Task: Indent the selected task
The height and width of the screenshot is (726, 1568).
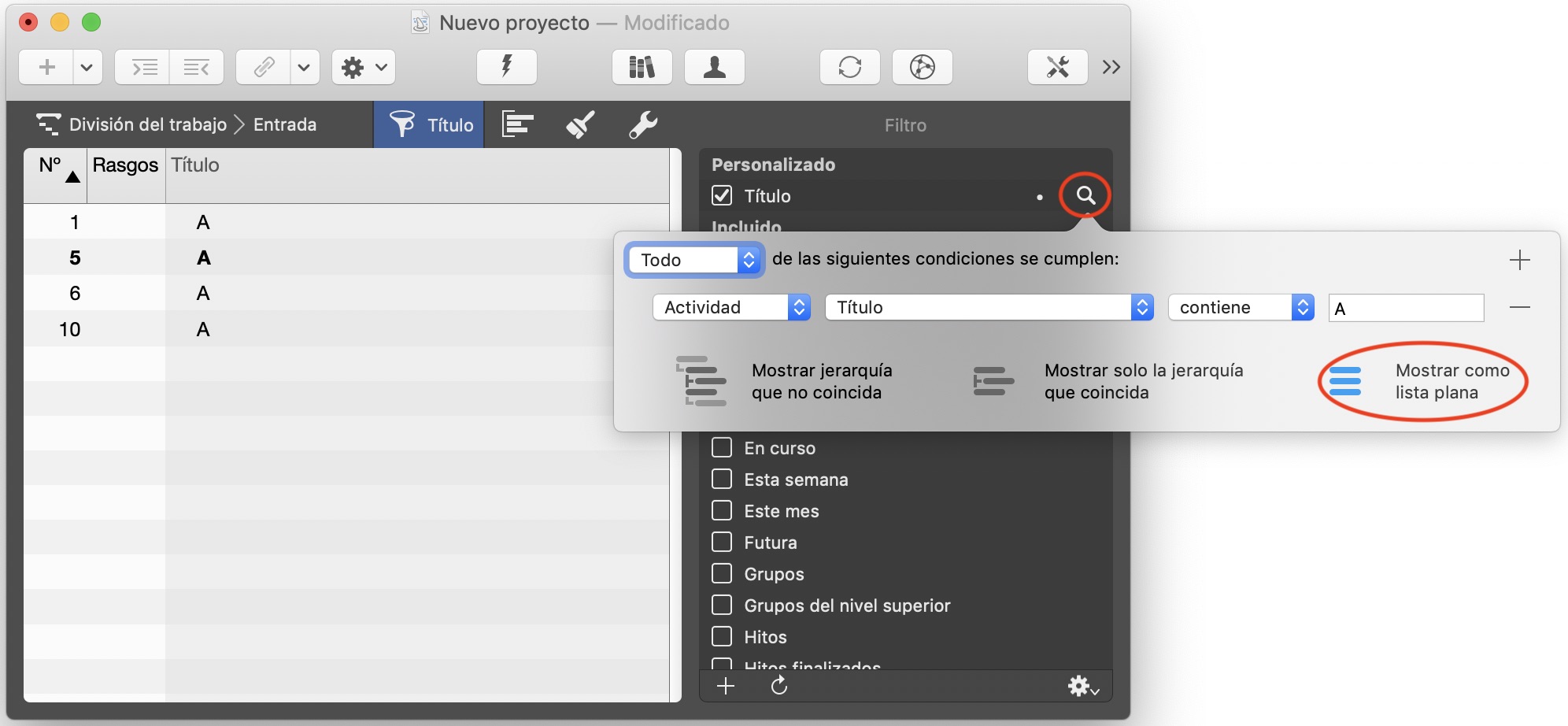Action: click(142, 67)
